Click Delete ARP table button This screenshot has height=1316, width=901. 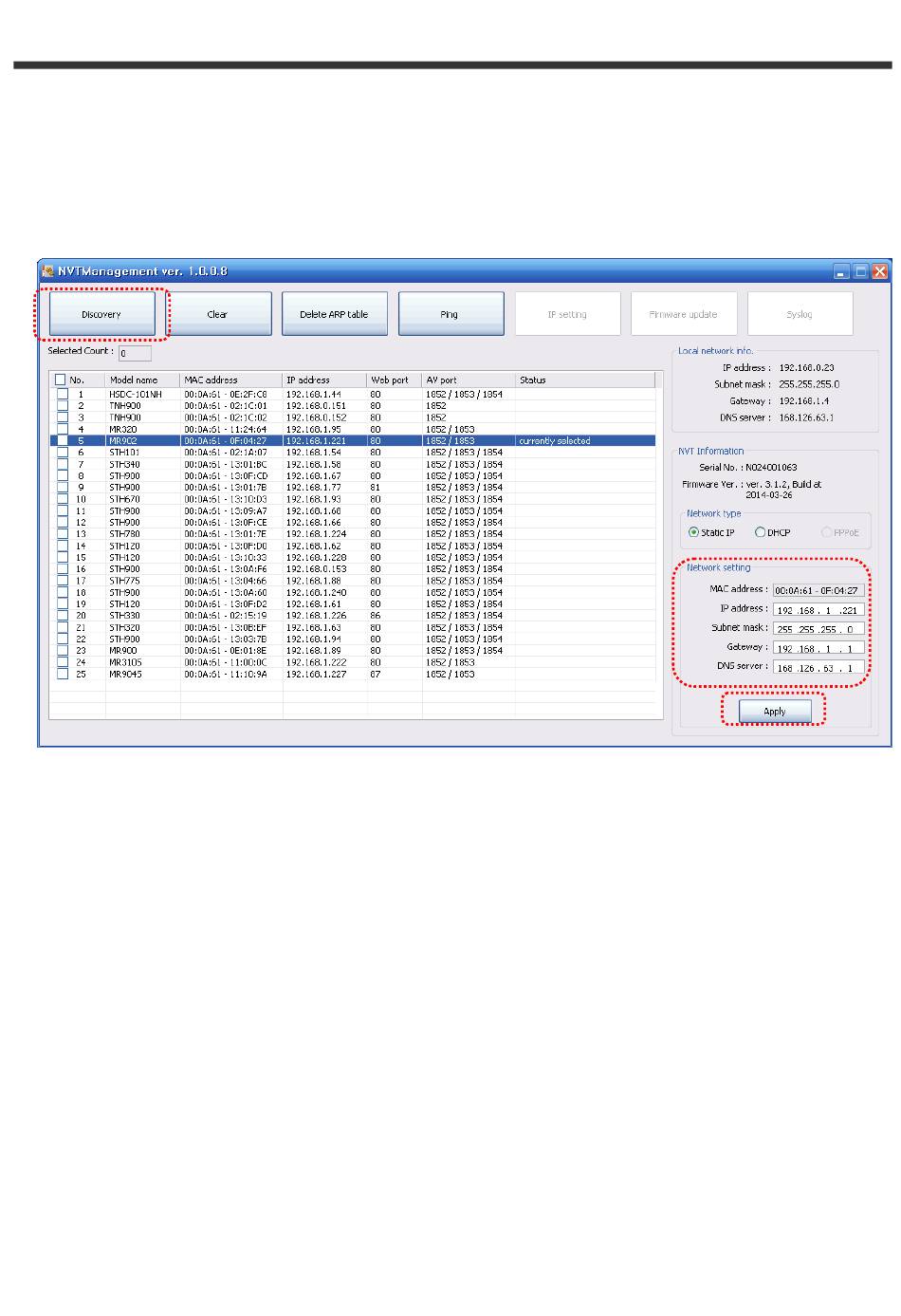[334, 314]
